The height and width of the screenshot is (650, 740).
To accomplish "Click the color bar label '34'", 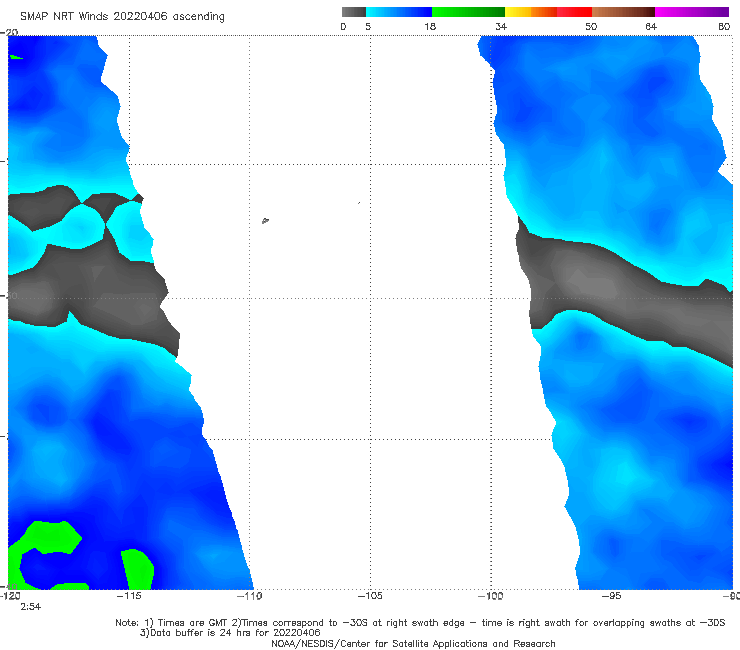I will pyautogui.click(x=501, y=26).
